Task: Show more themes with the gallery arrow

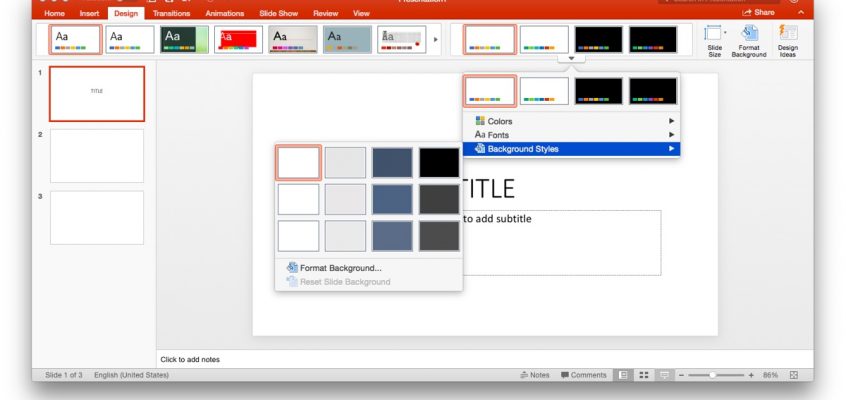Action: point(436,39)
